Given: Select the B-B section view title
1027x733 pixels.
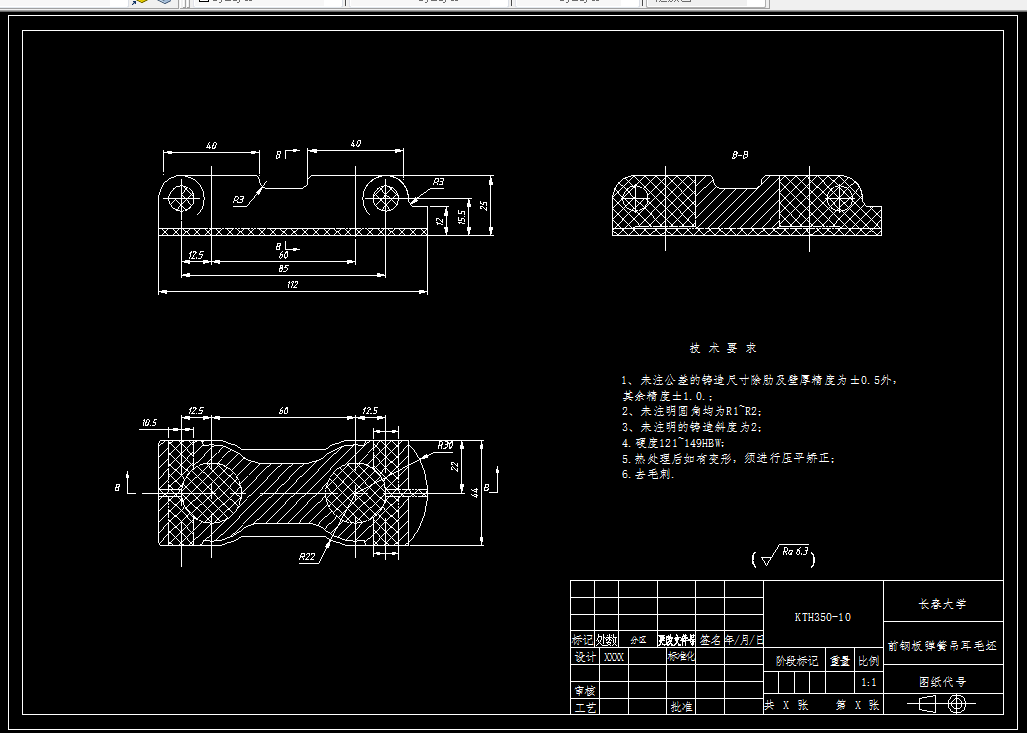Looking at the screenshot, I should coord(740,155).
